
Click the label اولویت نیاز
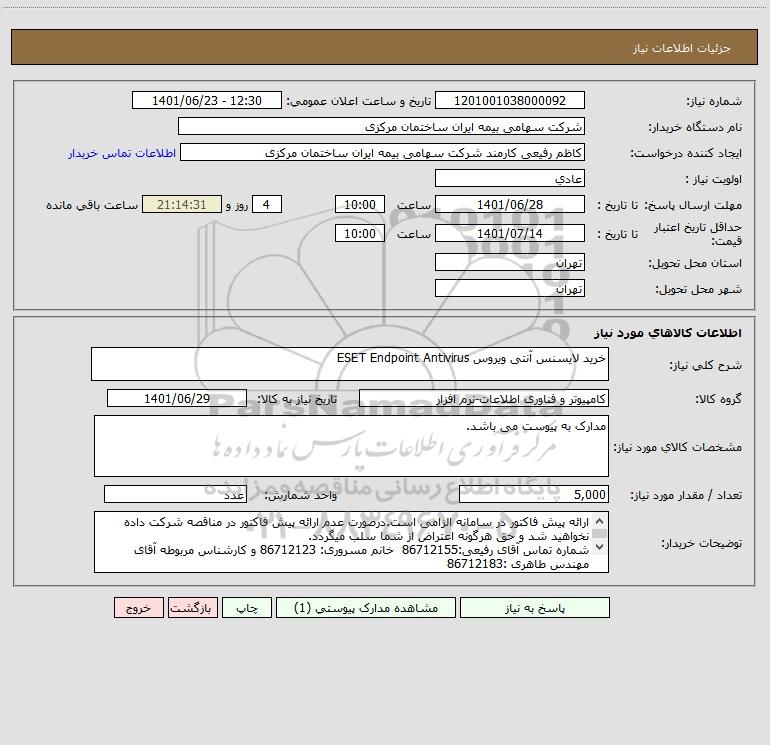pos(714,179)
